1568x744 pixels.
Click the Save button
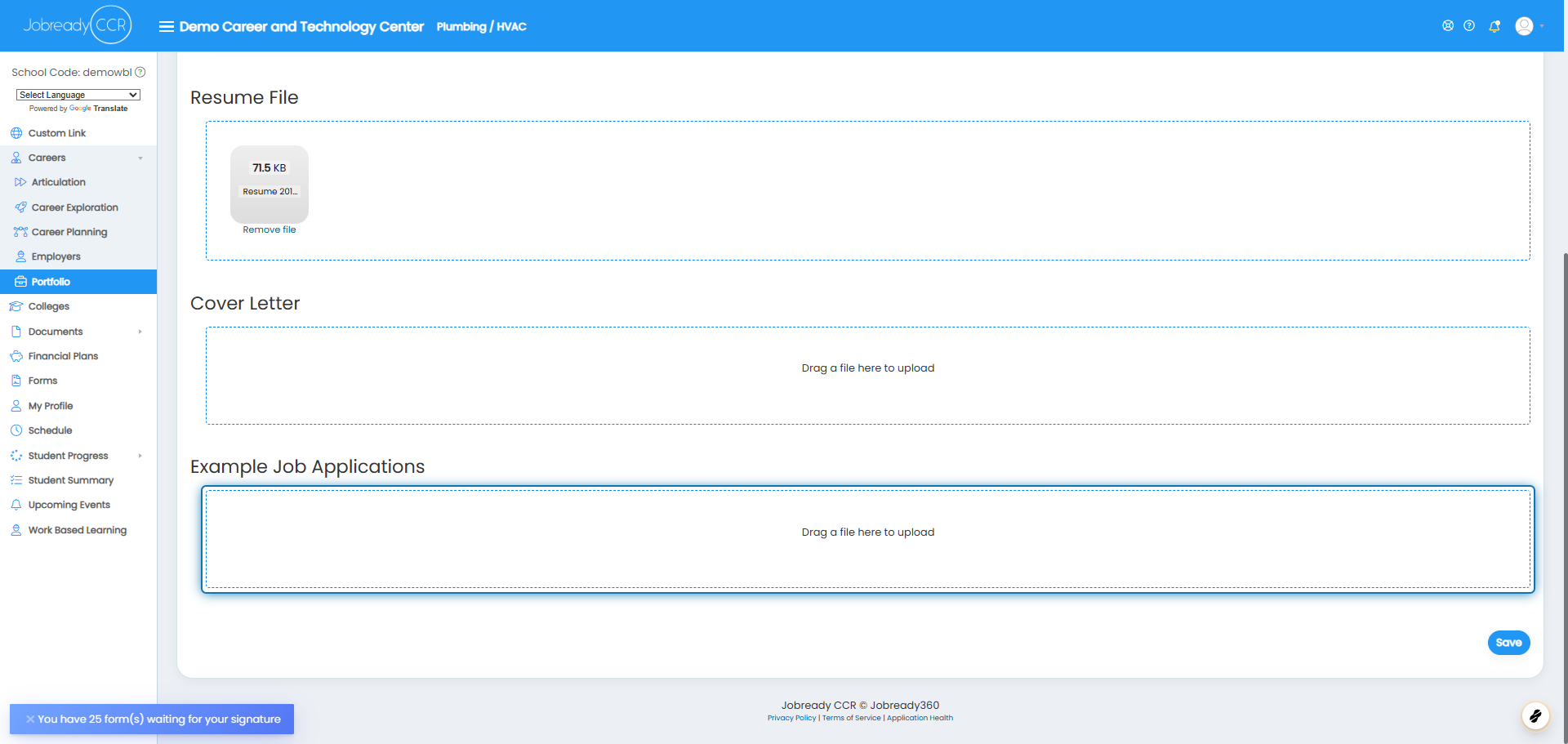tap(1508, 643)
